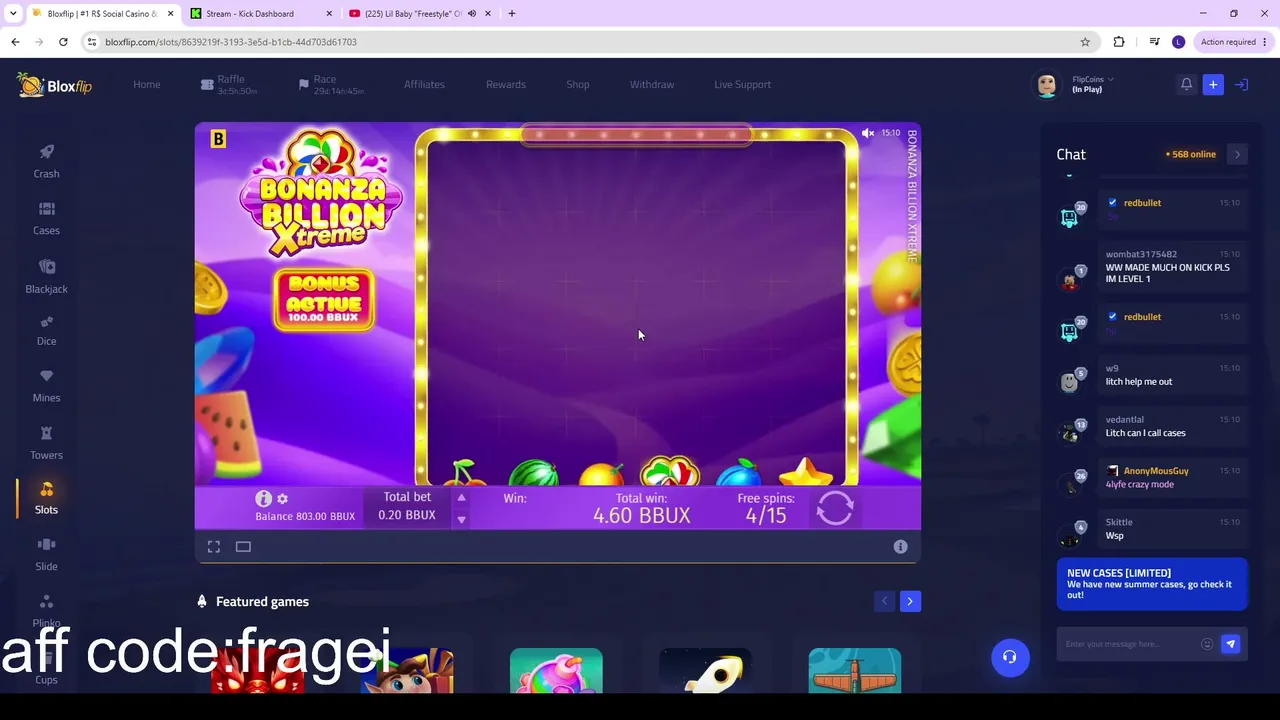Viewport: 1280px width, 720px height.
Task: Go to Blackjack game
Action: [46, 276]
